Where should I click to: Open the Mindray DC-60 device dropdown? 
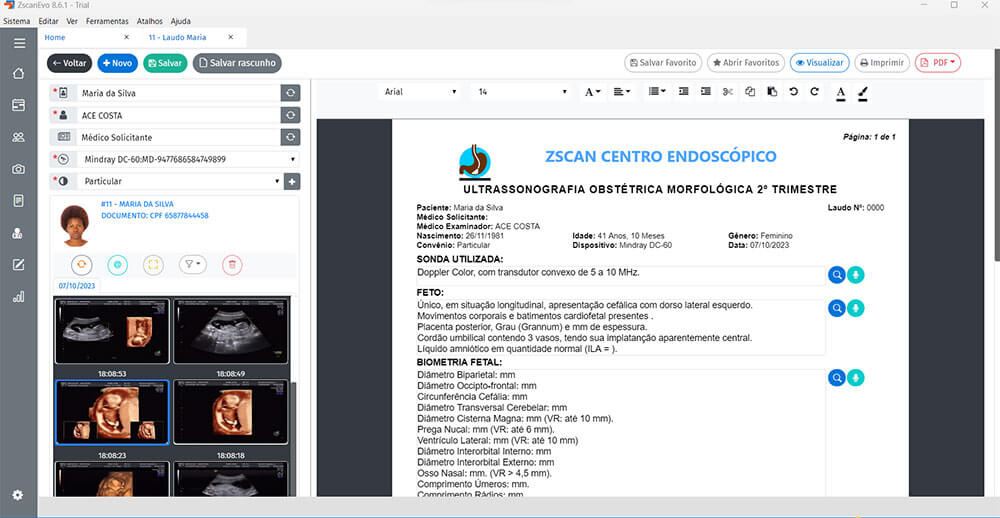189,159
